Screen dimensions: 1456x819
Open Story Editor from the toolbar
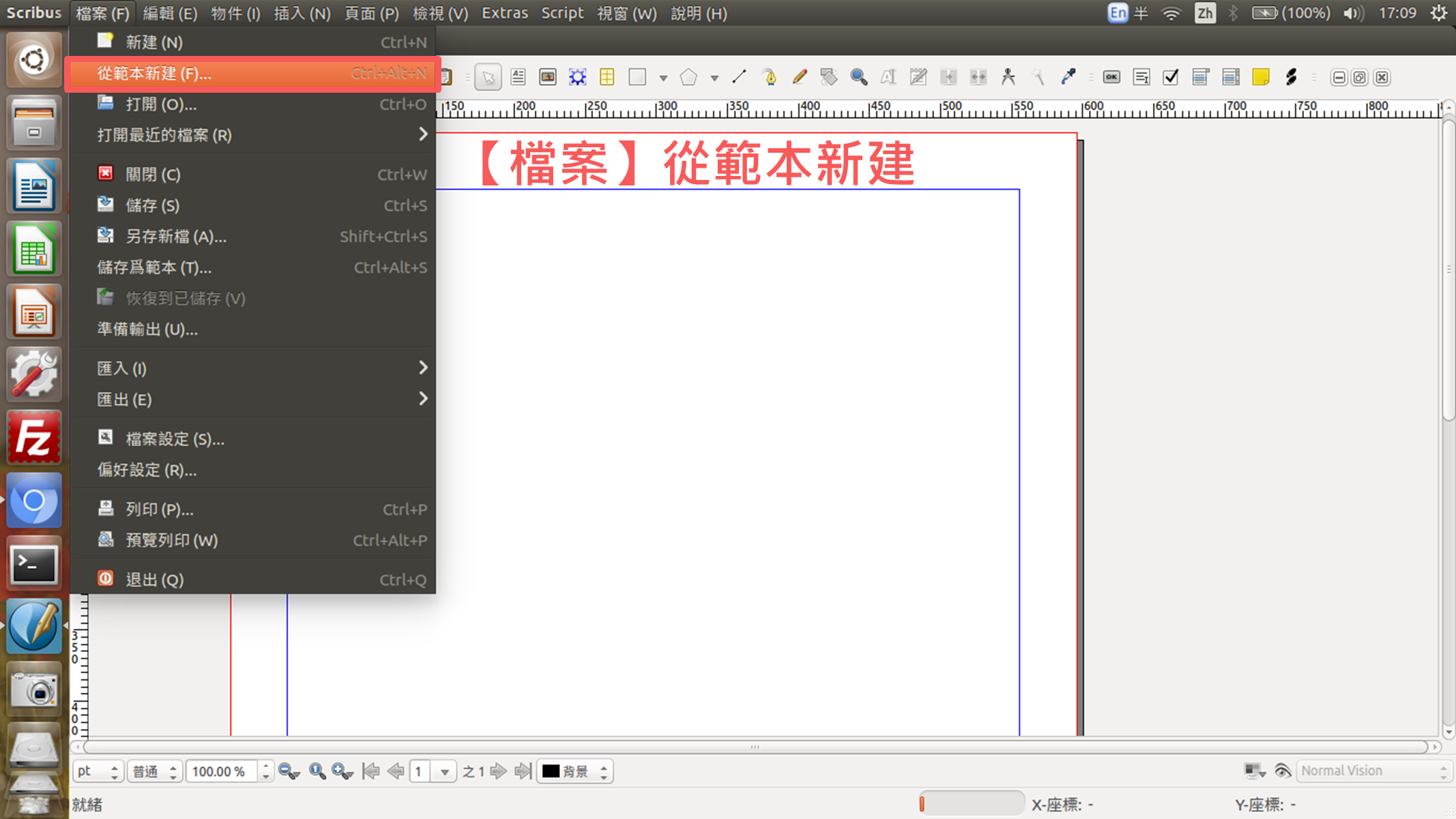click(x=918, y=77)
